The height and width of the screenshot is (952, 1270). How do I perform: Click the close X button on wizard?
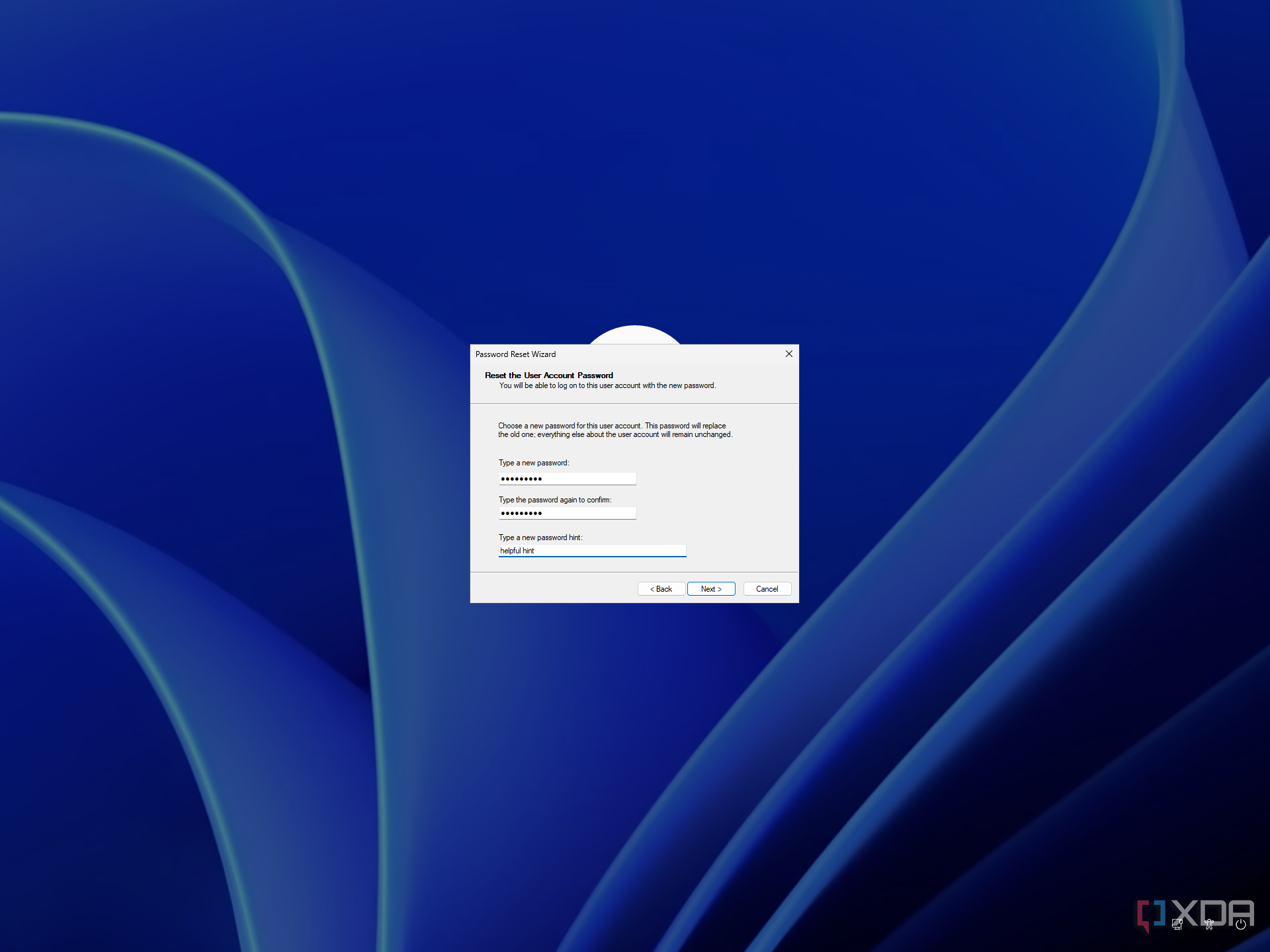point(789,354)
